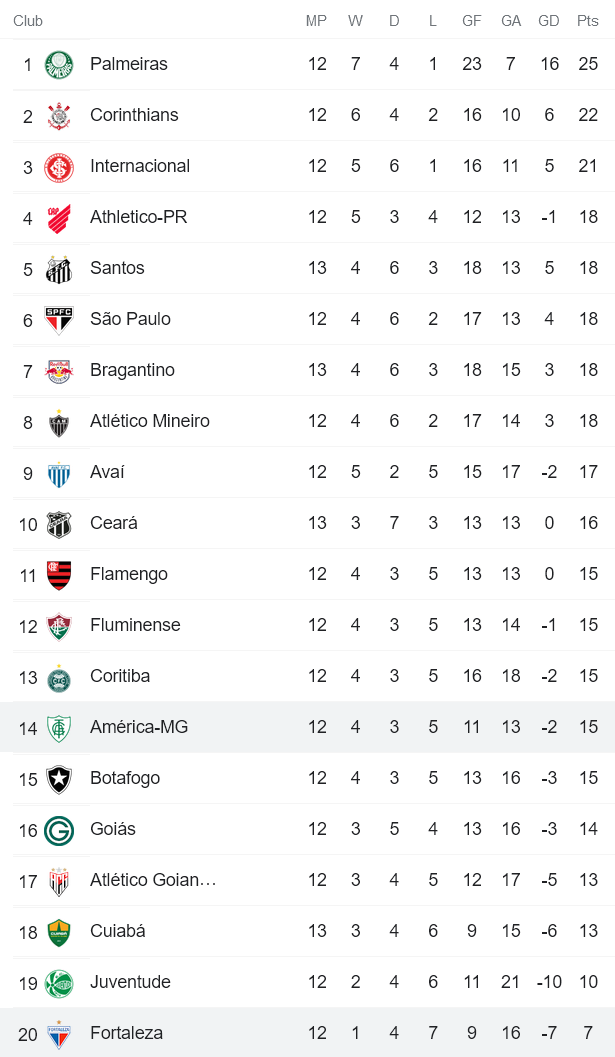The height and width of the screenshot is (1057, 615).
Task: Click the Club column header
Action: 28,21
